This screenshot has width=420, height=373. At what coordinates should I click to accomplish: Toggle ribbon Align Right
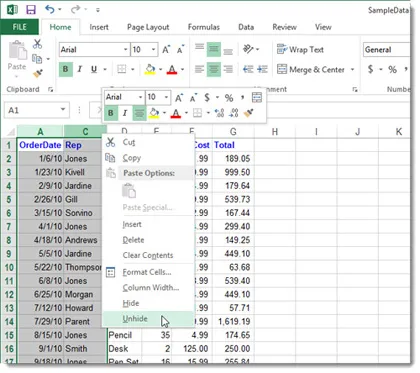[x=228, y=69]
